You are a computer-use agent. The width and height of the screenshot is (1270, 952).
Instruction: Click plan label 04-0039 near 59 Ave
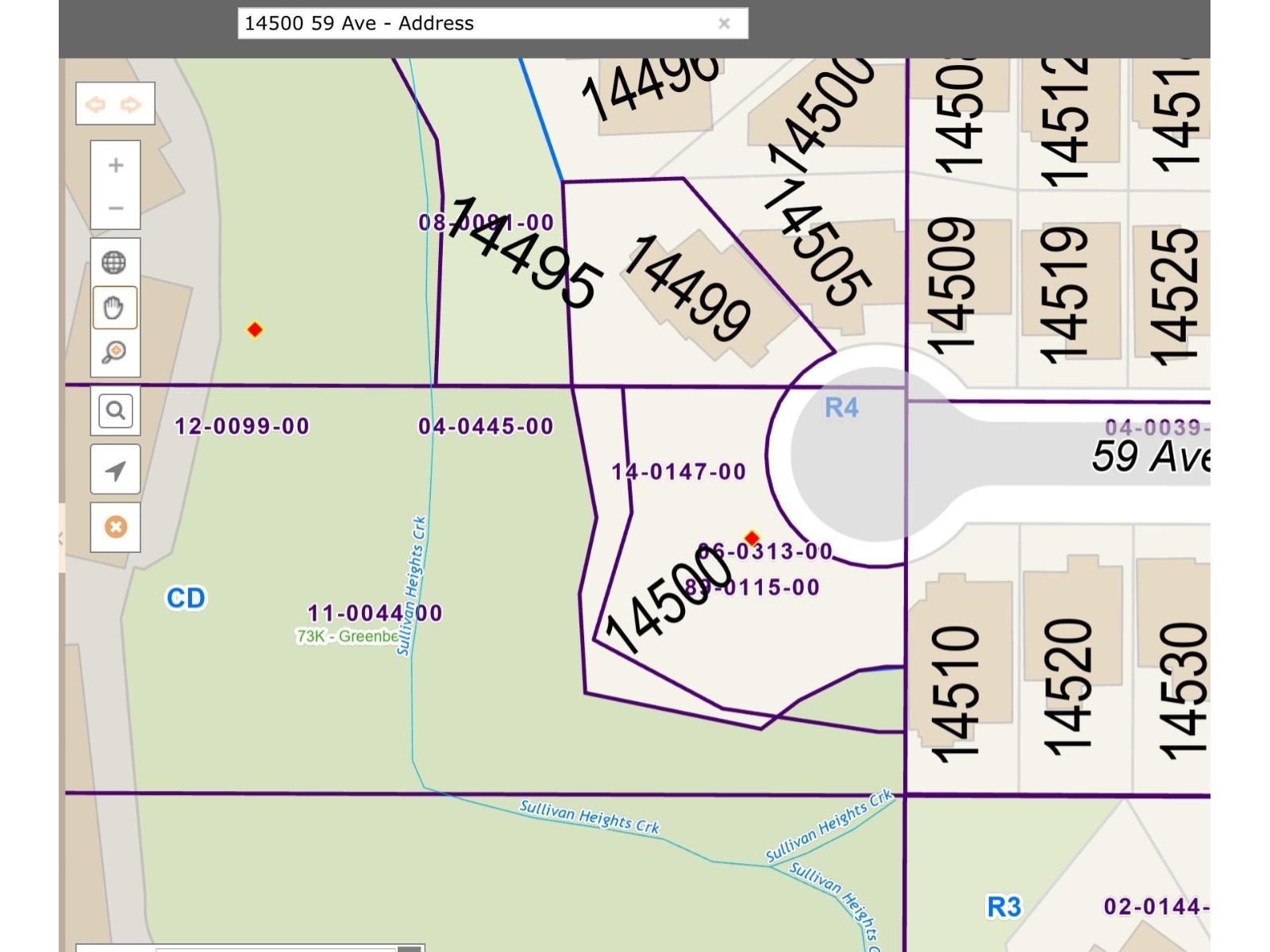point(1156,427)
